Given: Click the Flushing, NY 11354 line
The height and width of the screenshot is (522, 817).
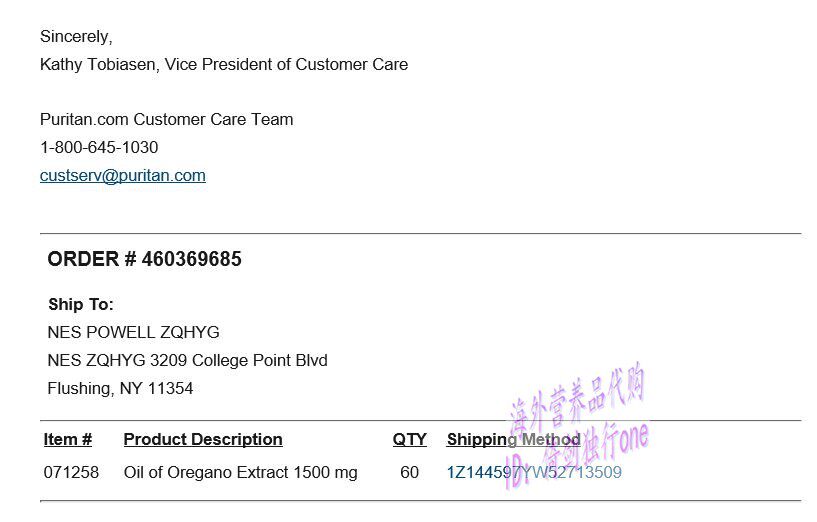Looking at the screenshot, I should [x=121, y=389].
